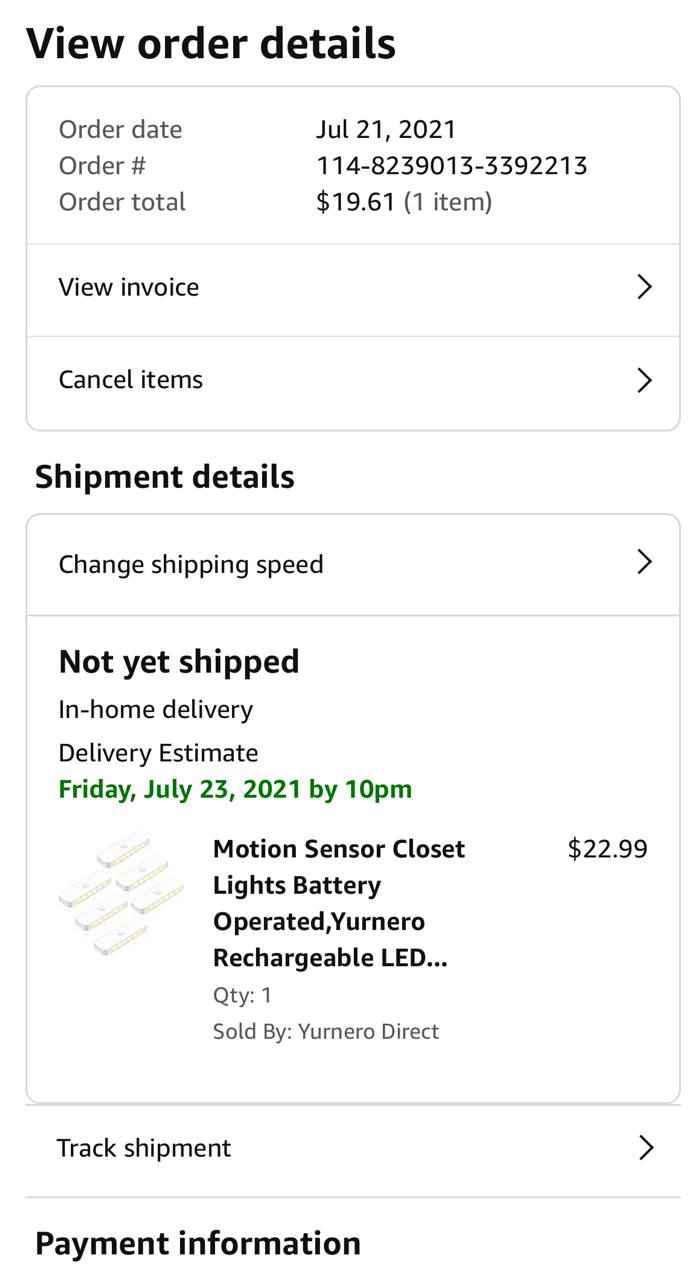Tap the Jul 21, 2021 order date

pos(386,130)
